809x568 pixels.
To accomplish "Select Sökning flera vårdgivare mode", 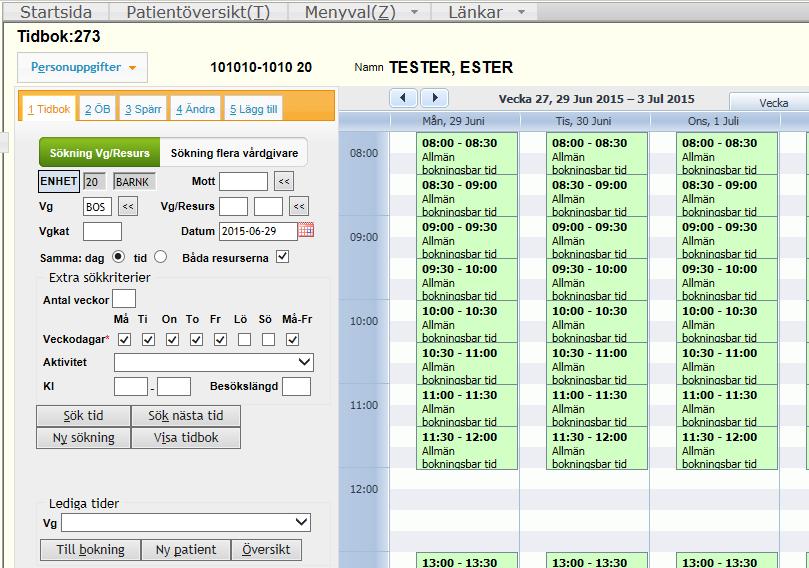I will click(234, 153).
